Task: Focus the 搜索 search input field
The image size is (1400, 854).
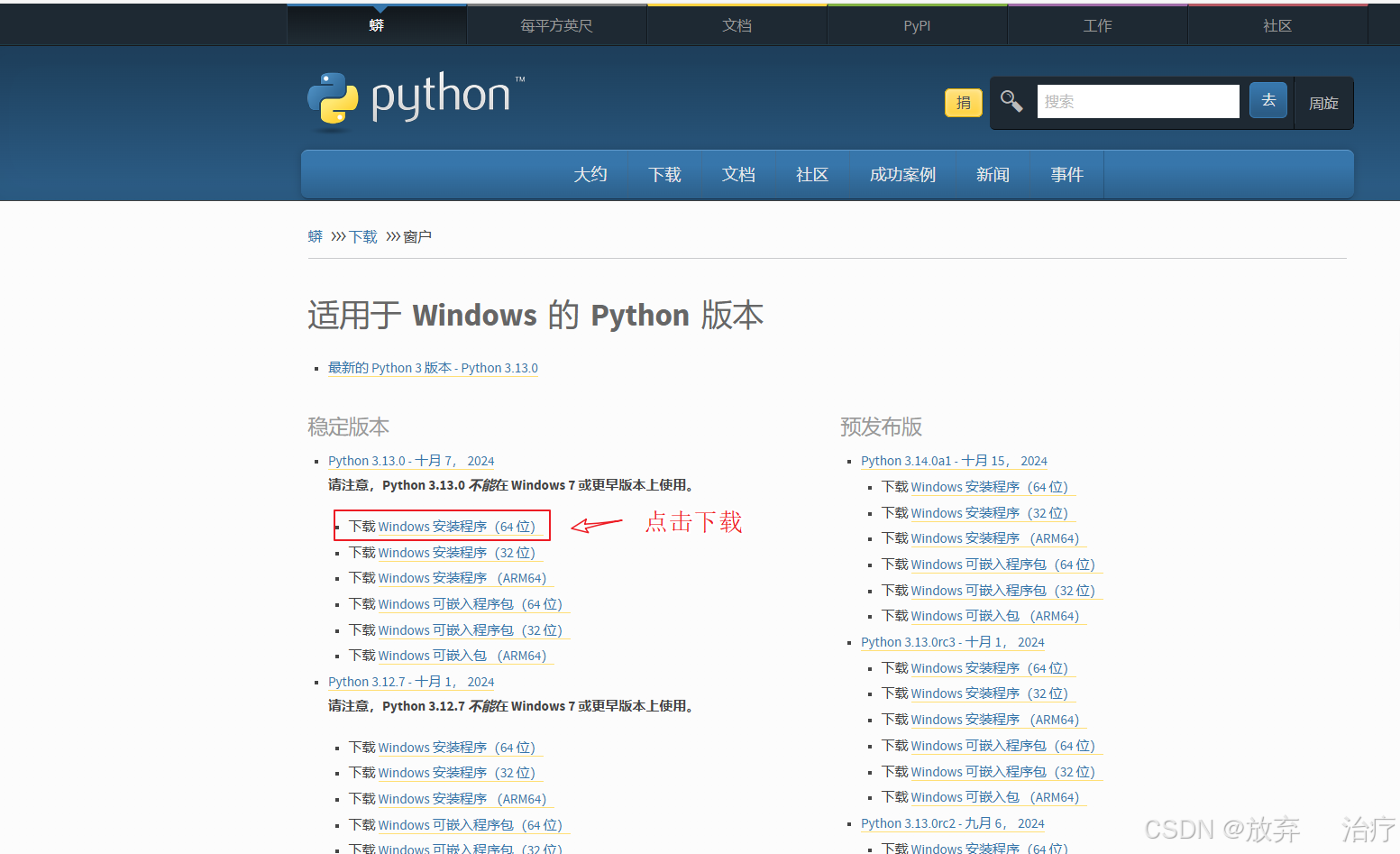Action: click(x=1138, y=101)
